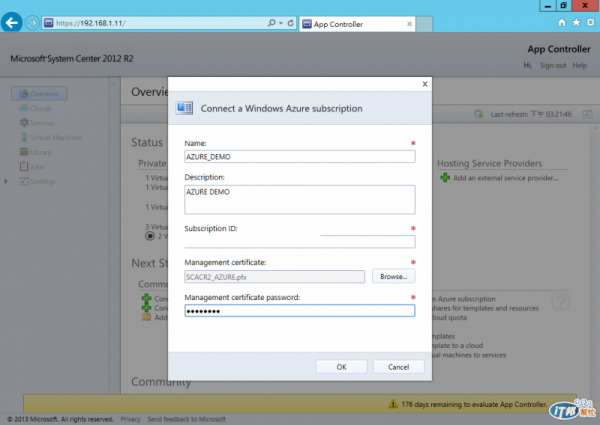
Task: Close the App Controller browser tab
Action: pyautogui.click(x=409, y=24)
